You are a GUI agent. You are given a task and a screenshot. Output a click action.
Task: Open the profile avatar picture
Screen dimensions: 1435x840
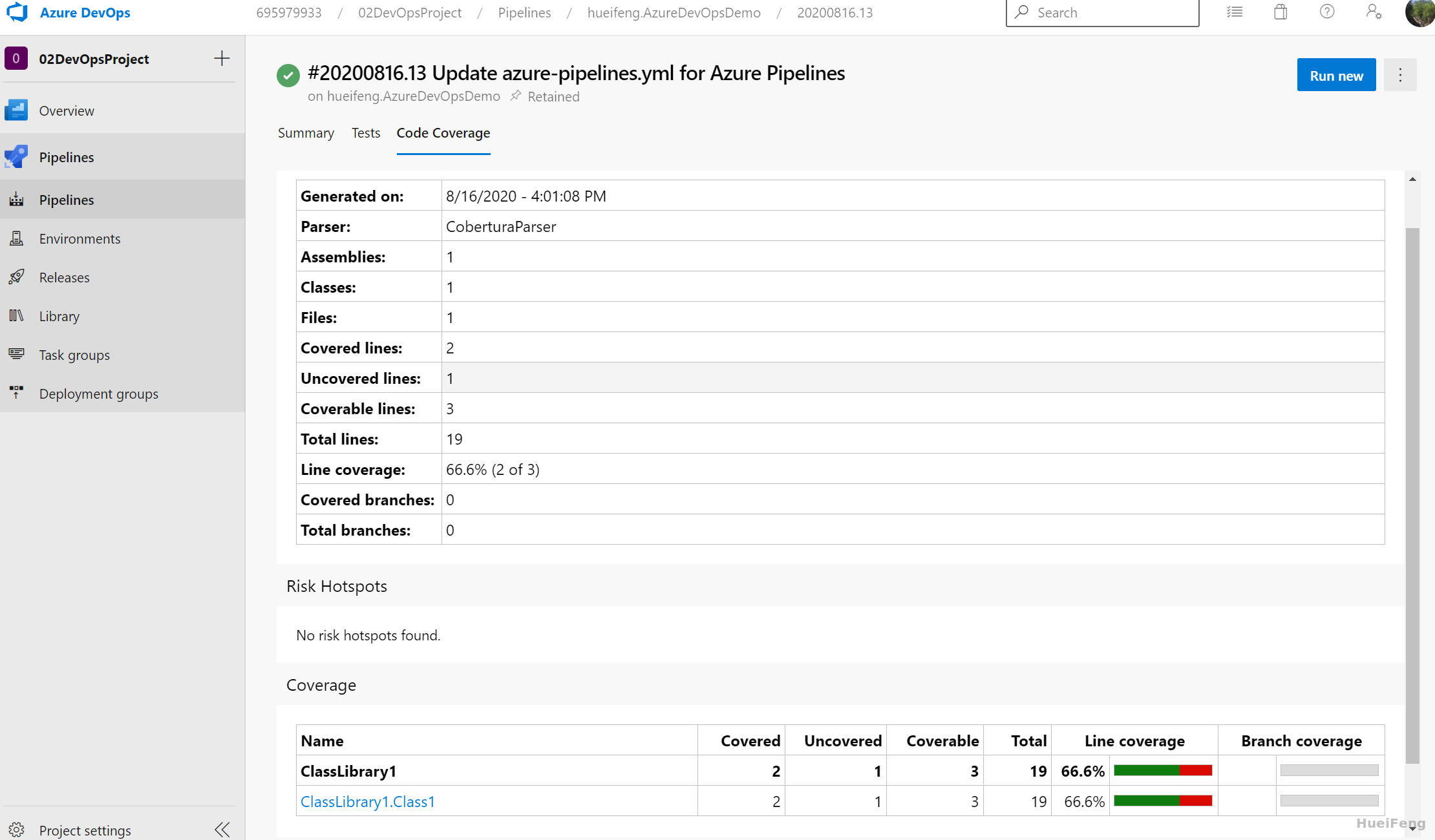tap(1420, 12)
